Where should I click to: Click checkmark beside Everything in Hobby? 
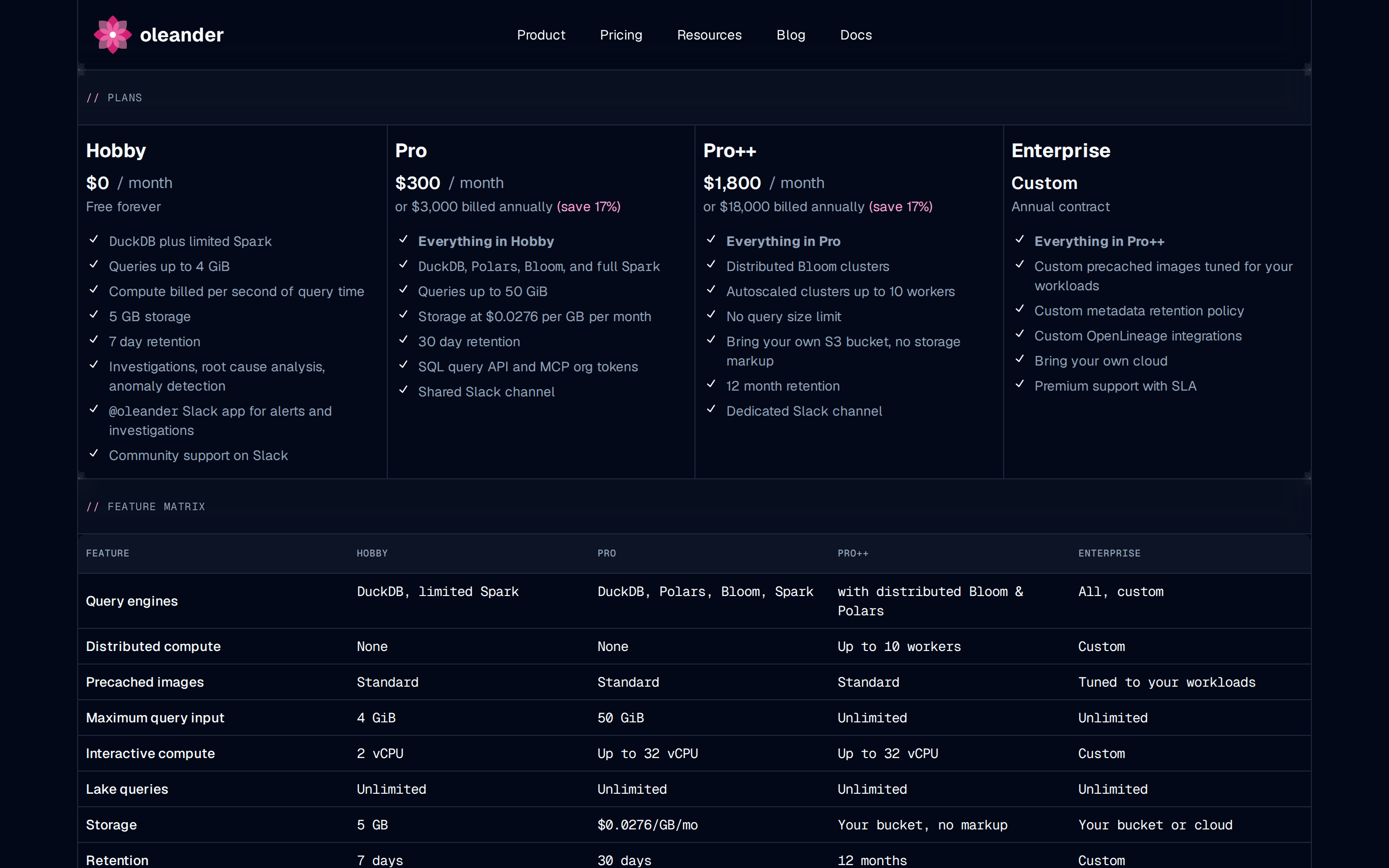(x=404, y=239)
